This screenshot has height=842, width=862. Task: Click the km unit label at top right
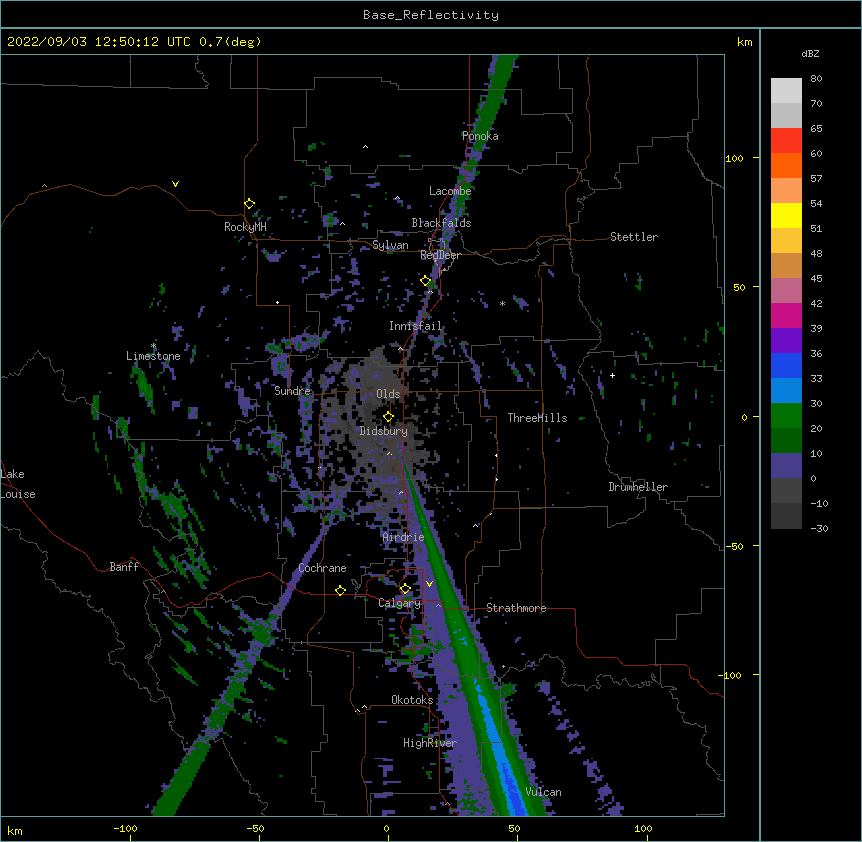[x=744, y=42]
